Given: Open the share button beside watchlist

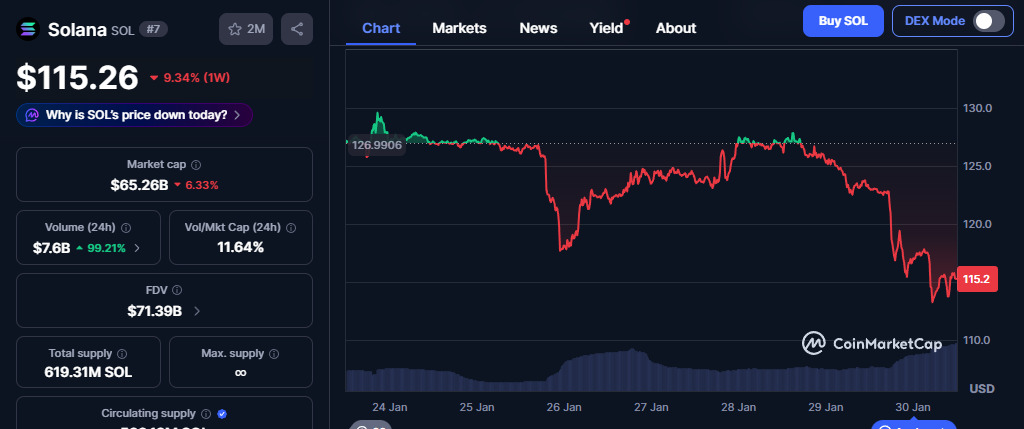Looking at the screenshot, I should 297,29.
